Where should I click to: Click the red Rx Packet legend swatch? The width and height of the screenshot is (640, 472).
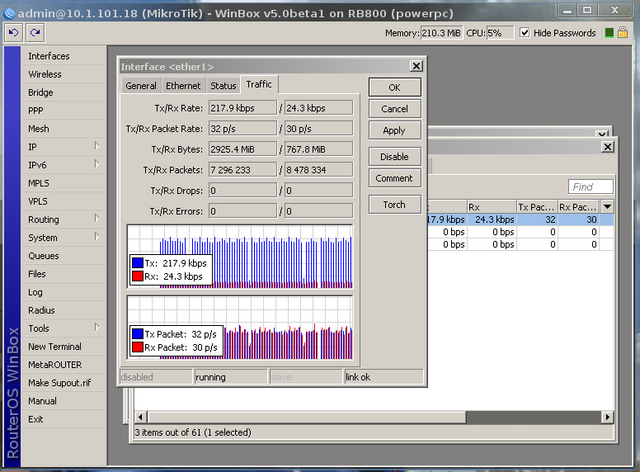point(138,347)
